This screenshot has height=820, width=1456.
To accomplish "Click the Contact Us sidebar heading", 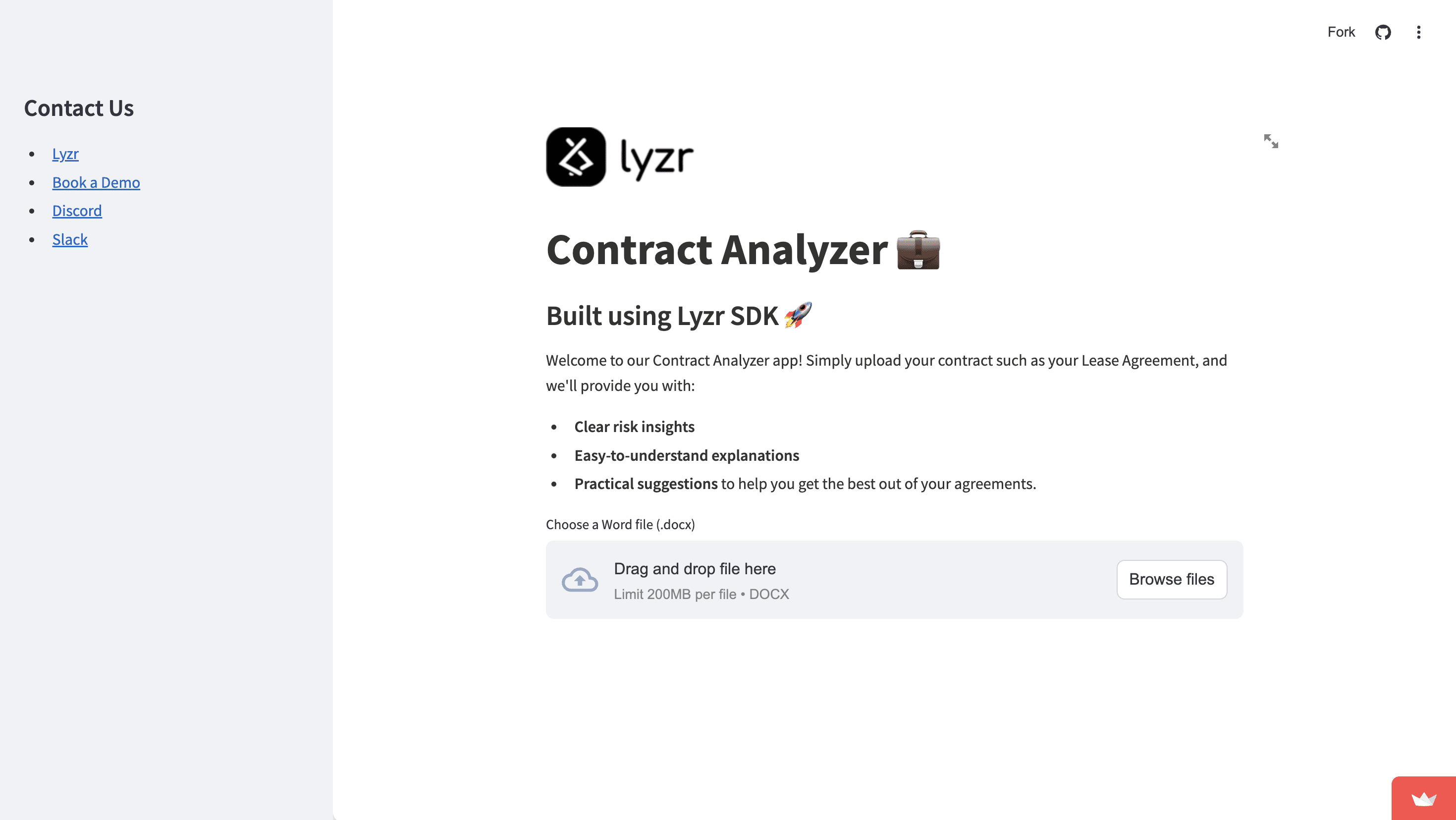I will pyautogui.click(x=79, y=108).
